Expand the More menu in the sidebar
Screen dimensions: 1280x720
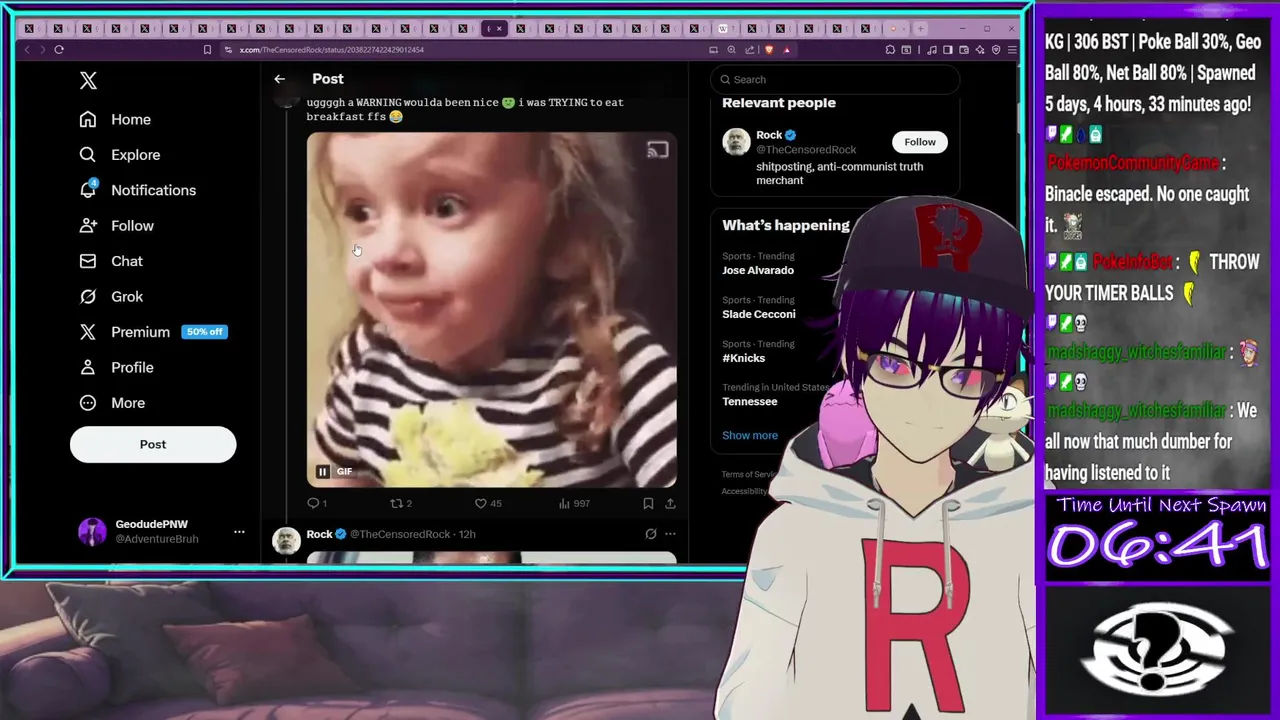click(x=111, y=403)
